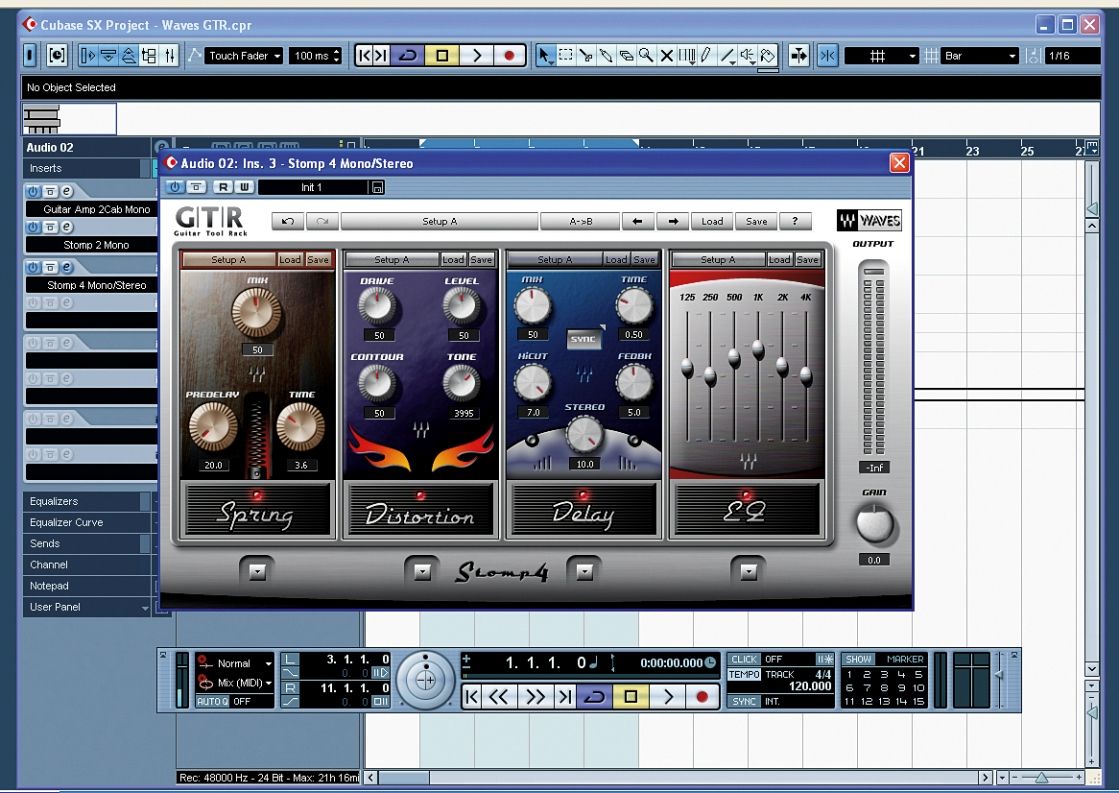
Task: Toggle Cycle loop in top toolbar
Action: (408, 56)
